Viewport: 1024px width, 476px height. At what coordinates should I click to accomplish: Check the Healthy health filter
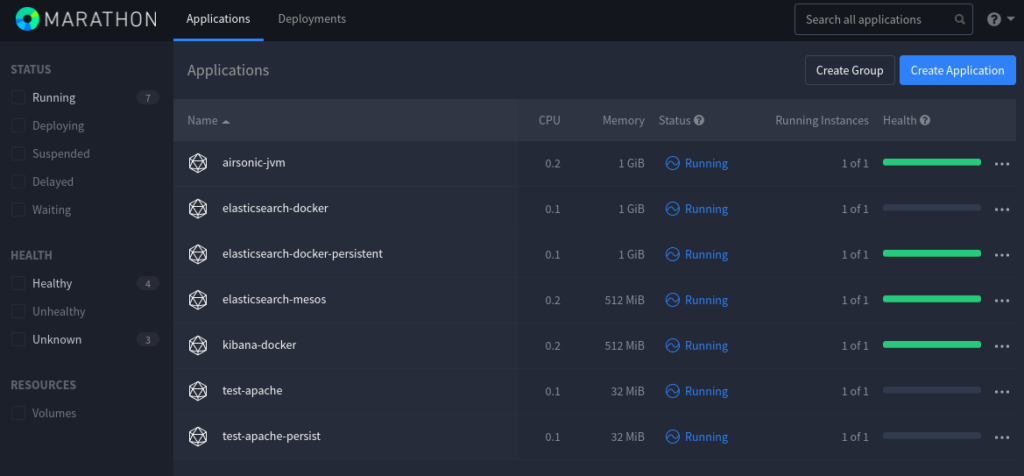(18, 284)
